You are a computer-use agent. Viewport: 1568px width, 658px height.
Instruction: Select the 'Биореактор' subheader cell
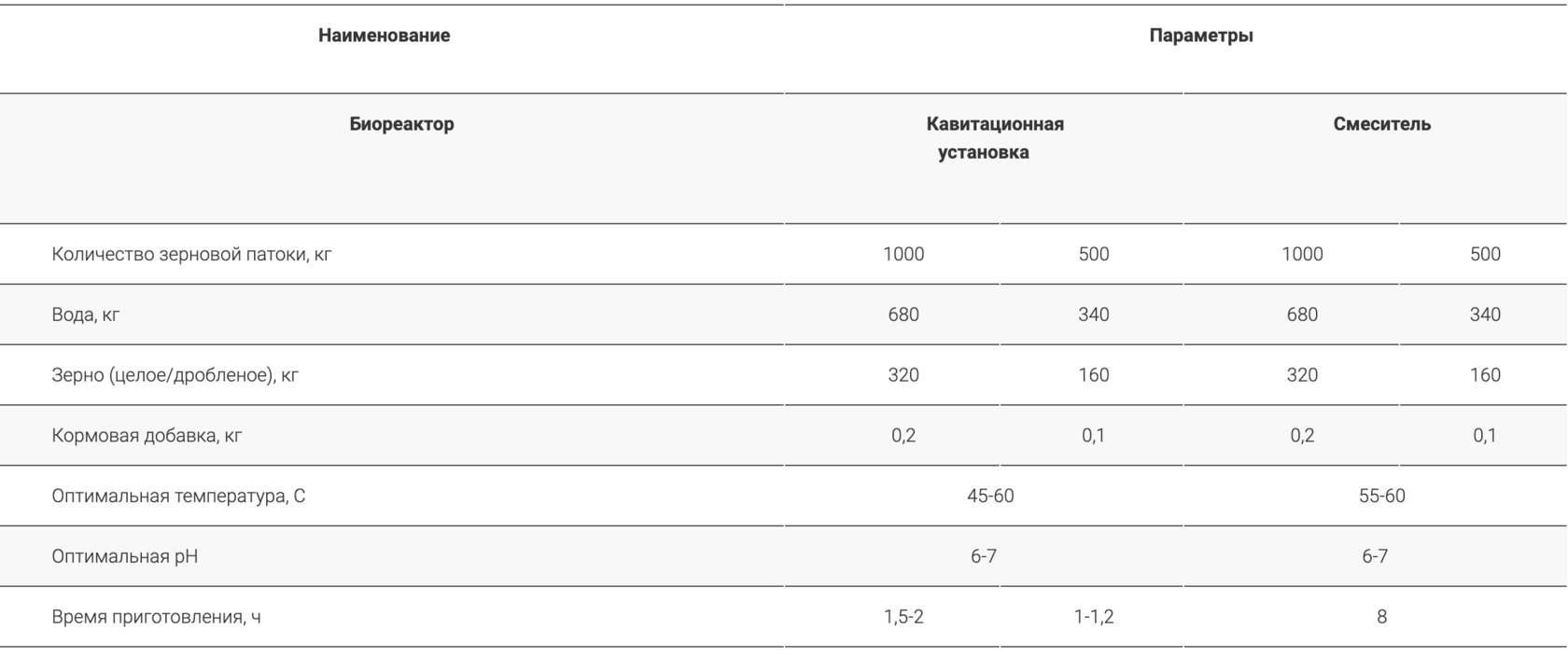[401, 124]
